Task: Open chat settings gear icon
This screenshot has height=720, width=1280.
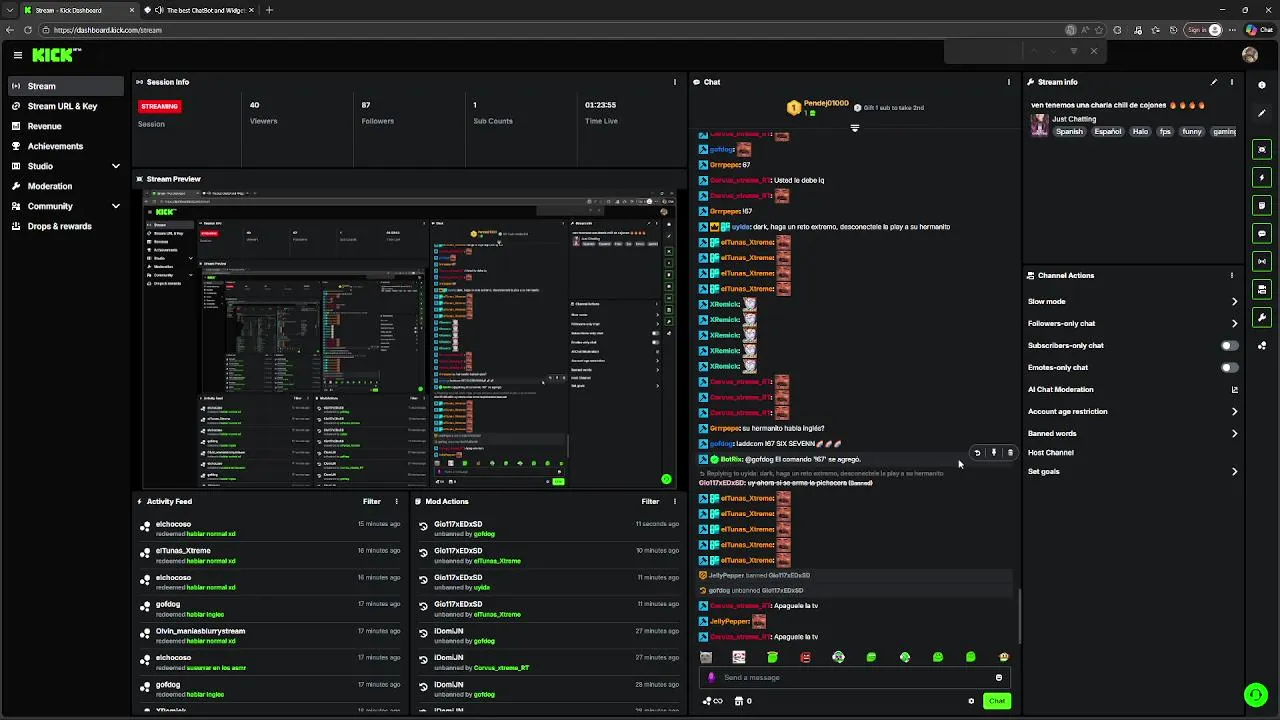Action: point(971,701)
